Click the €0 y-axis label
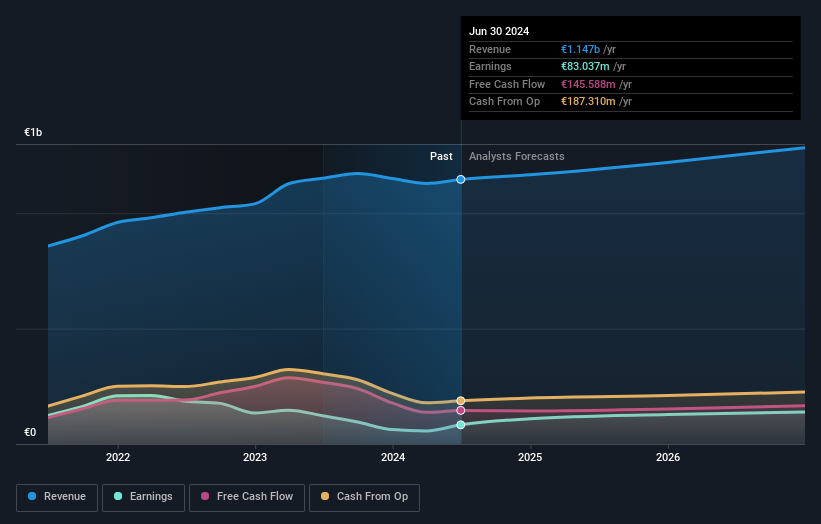The height and width of the screenshot is (524, 821). (30, 432)
